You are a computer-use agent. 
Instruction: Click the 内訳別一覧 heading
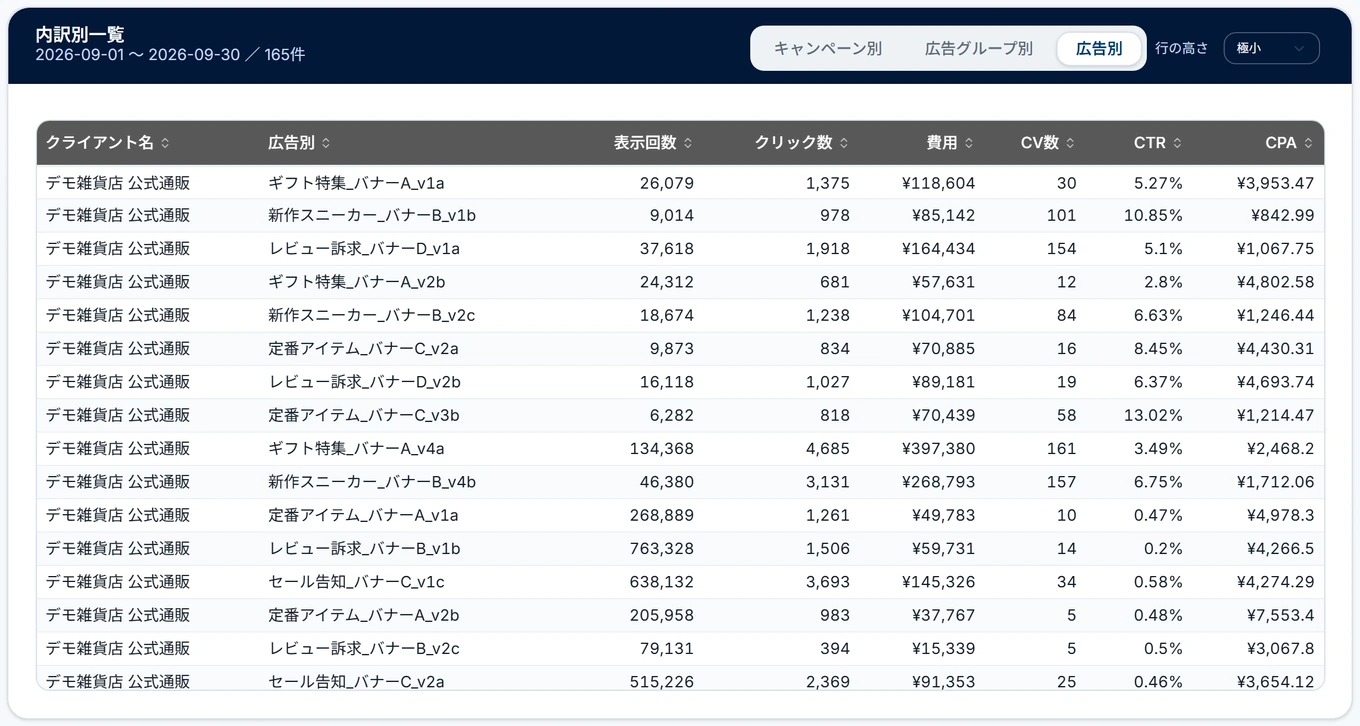[80, 34]
